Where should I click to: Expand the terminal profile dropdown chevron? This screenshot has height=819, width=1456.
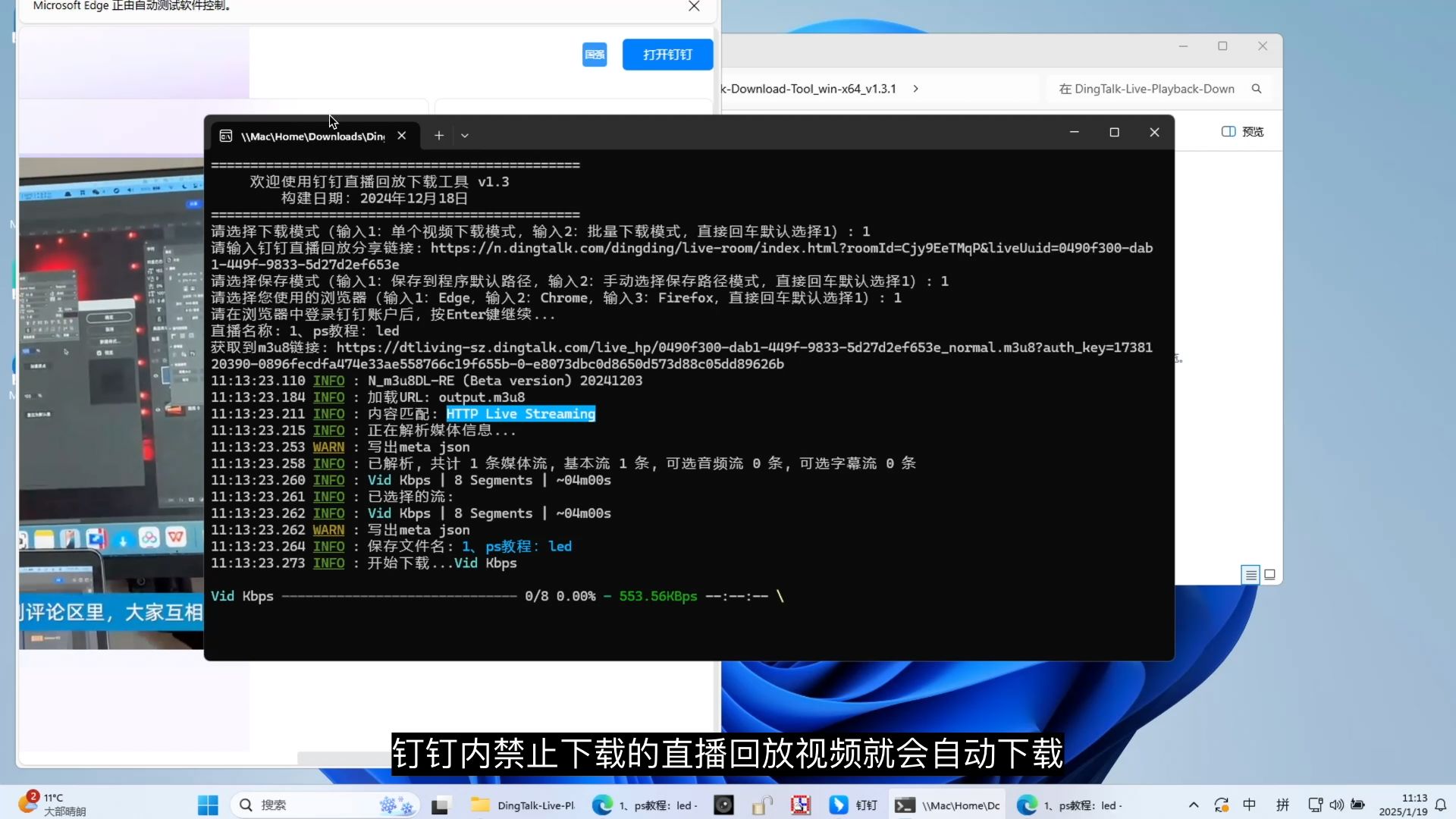coord(465,136)
